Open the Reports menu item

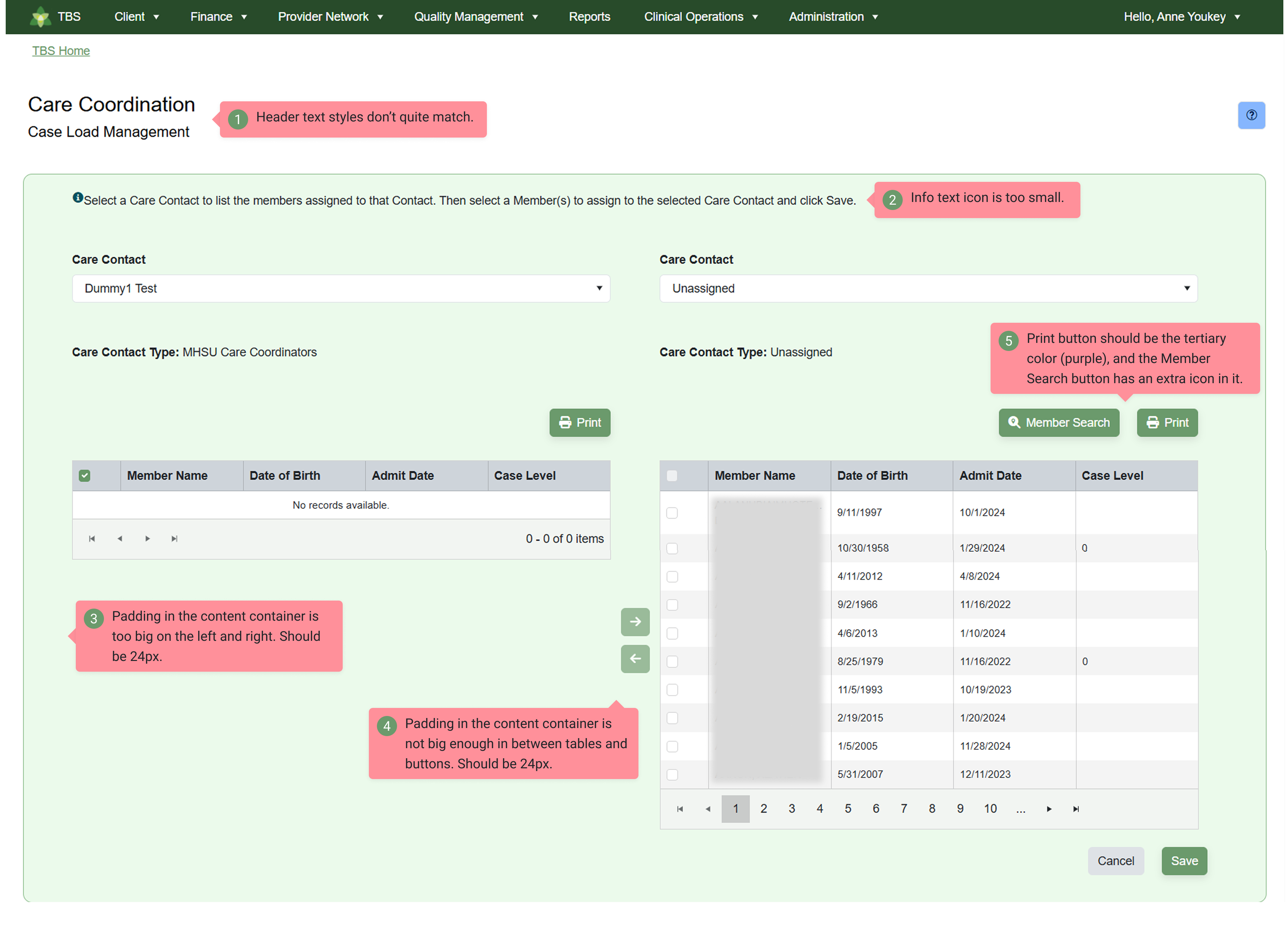590,16
